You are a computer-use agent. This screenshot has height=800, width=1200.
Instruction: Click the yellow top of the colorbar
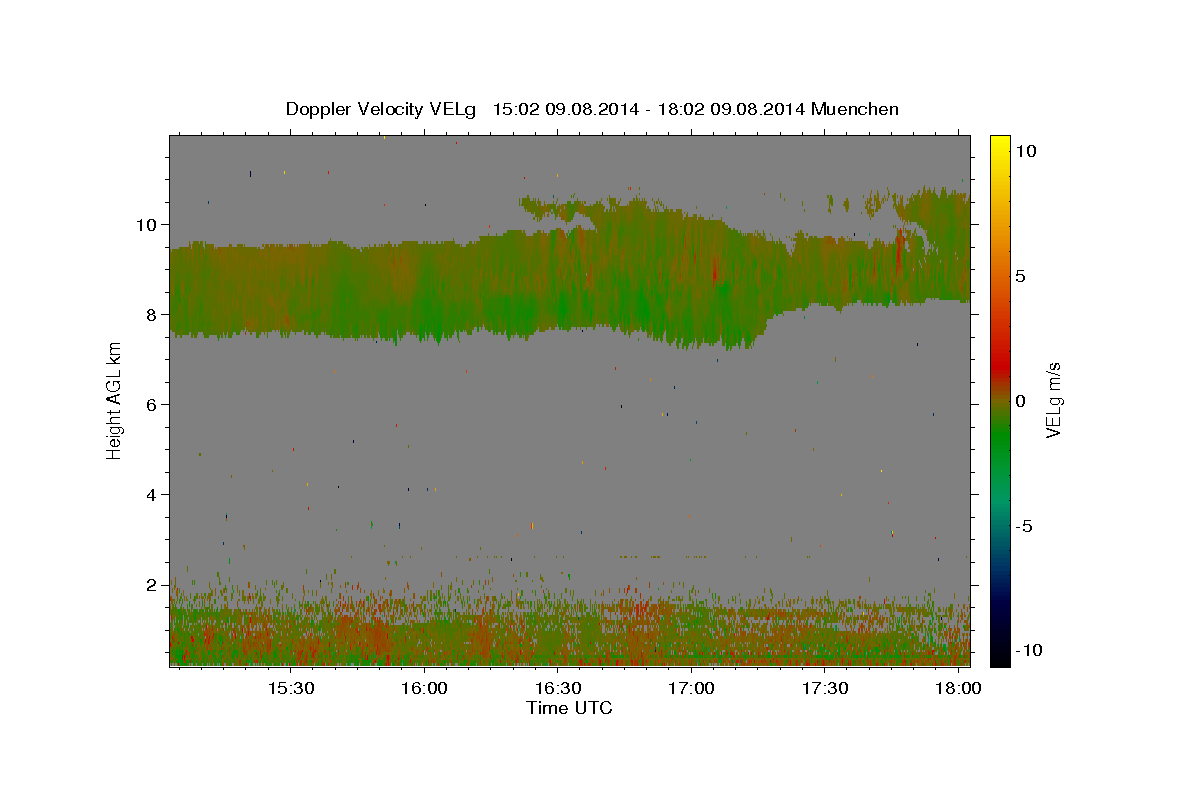tap(1000, 142)
